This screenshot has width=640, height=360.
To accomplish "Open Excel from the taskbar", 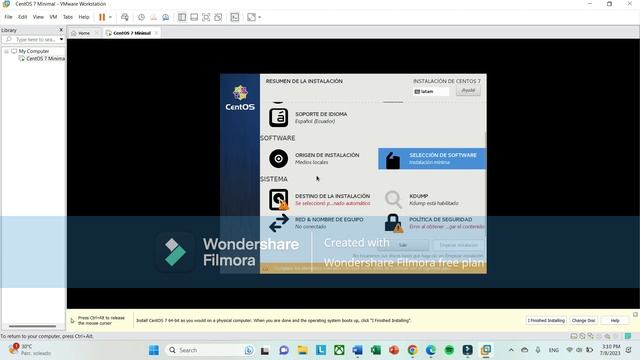I will [376, 350].
